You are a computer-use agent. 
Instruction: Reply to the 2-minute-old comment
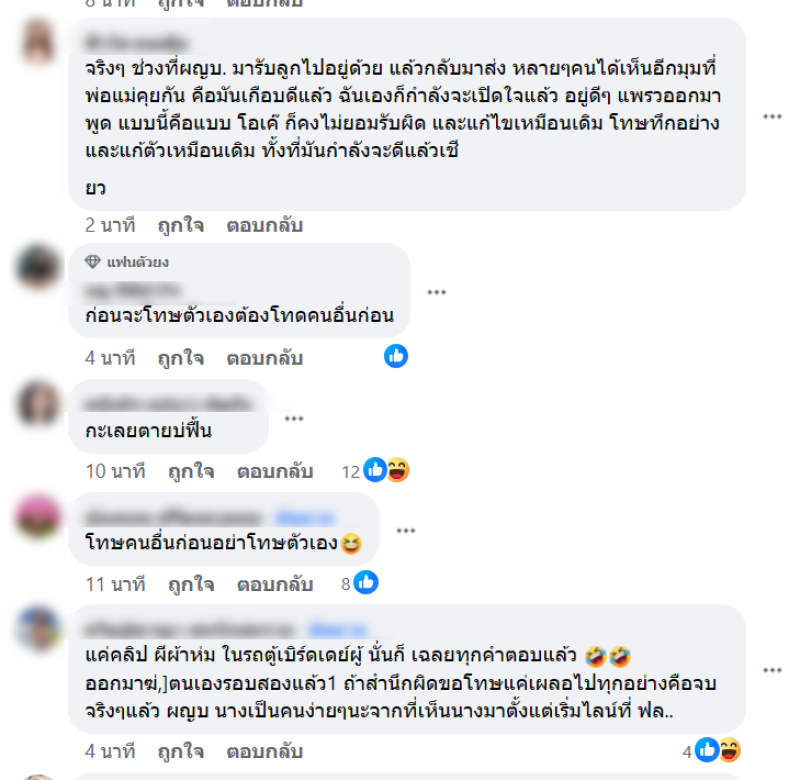point(265,225)
